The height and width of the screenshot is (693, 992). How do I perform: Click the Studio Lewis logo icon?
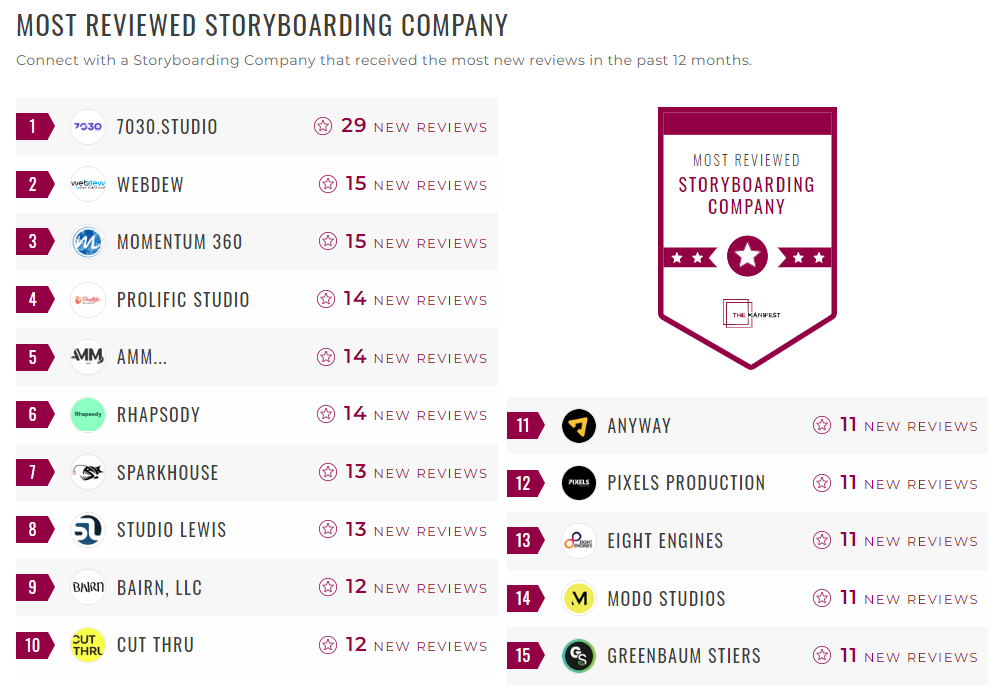pos(88,530)
